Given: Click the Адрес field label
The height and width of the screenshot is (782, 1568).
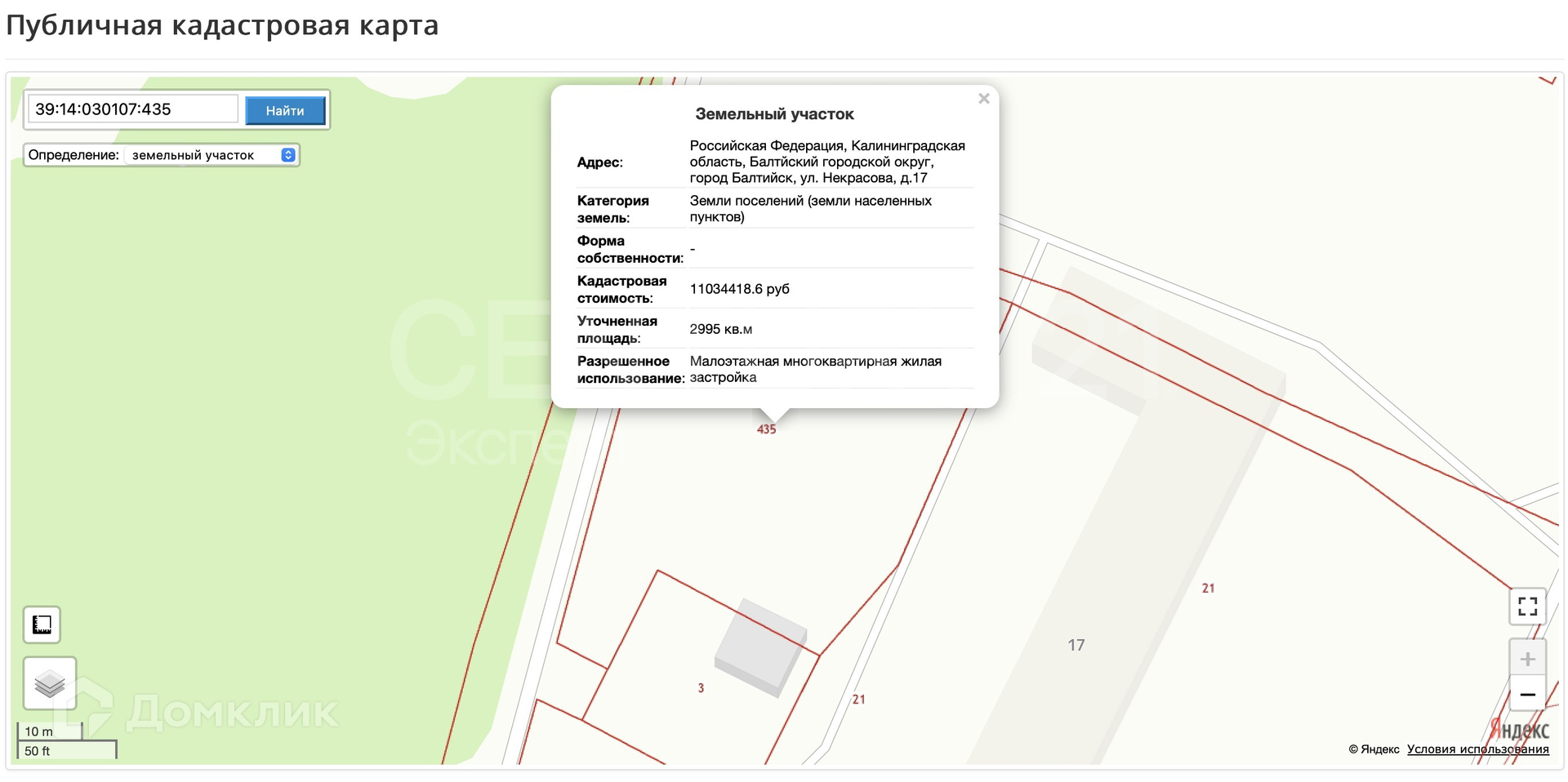Looking at the screenshot, I should (x=599, y=162).
